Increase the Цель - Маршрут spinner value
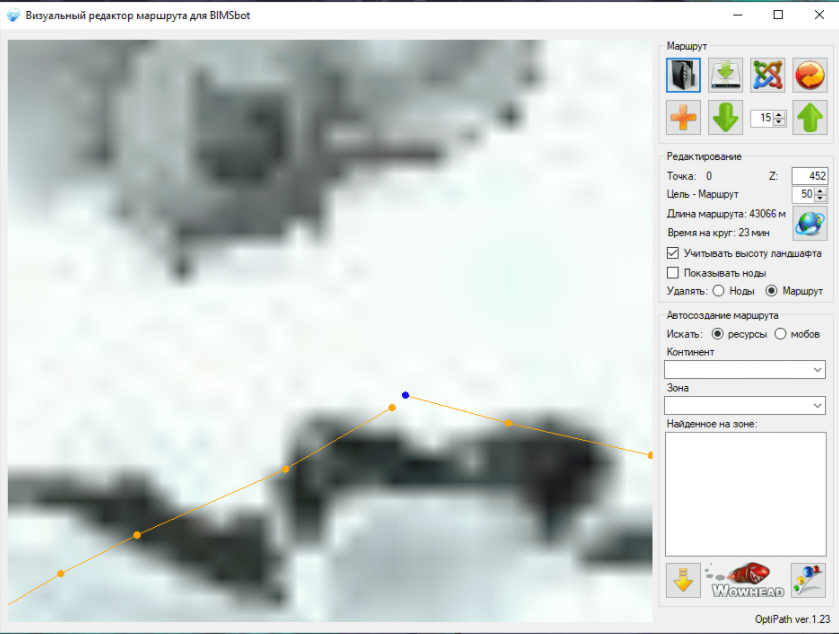Viewport: 839px width, 634px height. pyautogui.click(x=821, y=191)
